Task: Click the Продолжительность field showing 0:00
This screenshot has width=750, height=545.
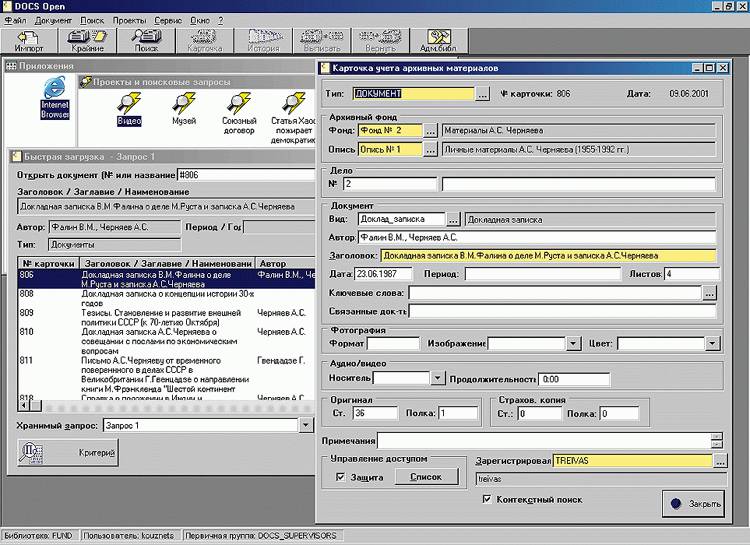Action: tap(574, 379)
